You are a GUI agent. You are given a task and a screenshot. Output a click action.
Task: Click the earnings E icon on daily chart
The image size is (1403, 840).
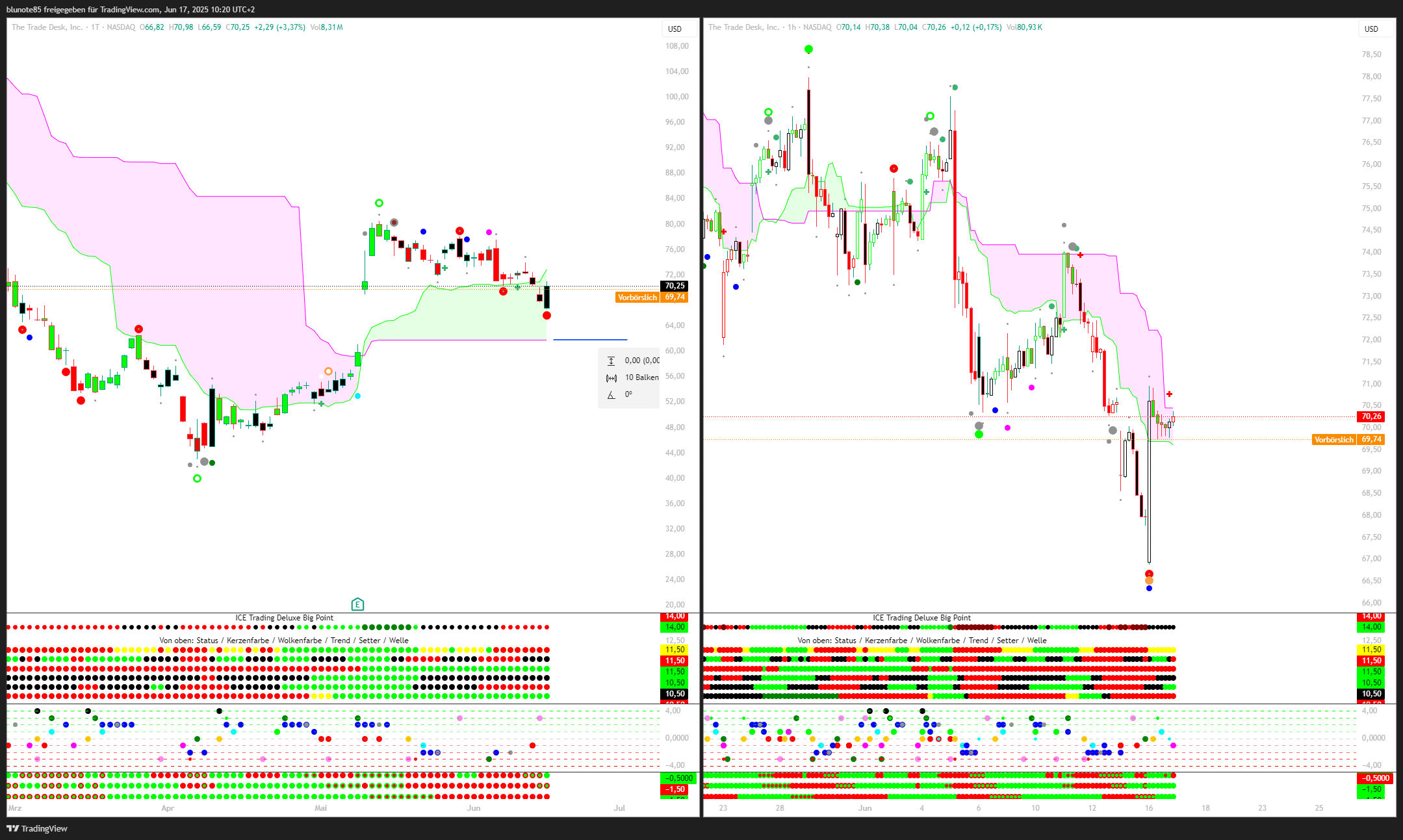tap(357, 605)
